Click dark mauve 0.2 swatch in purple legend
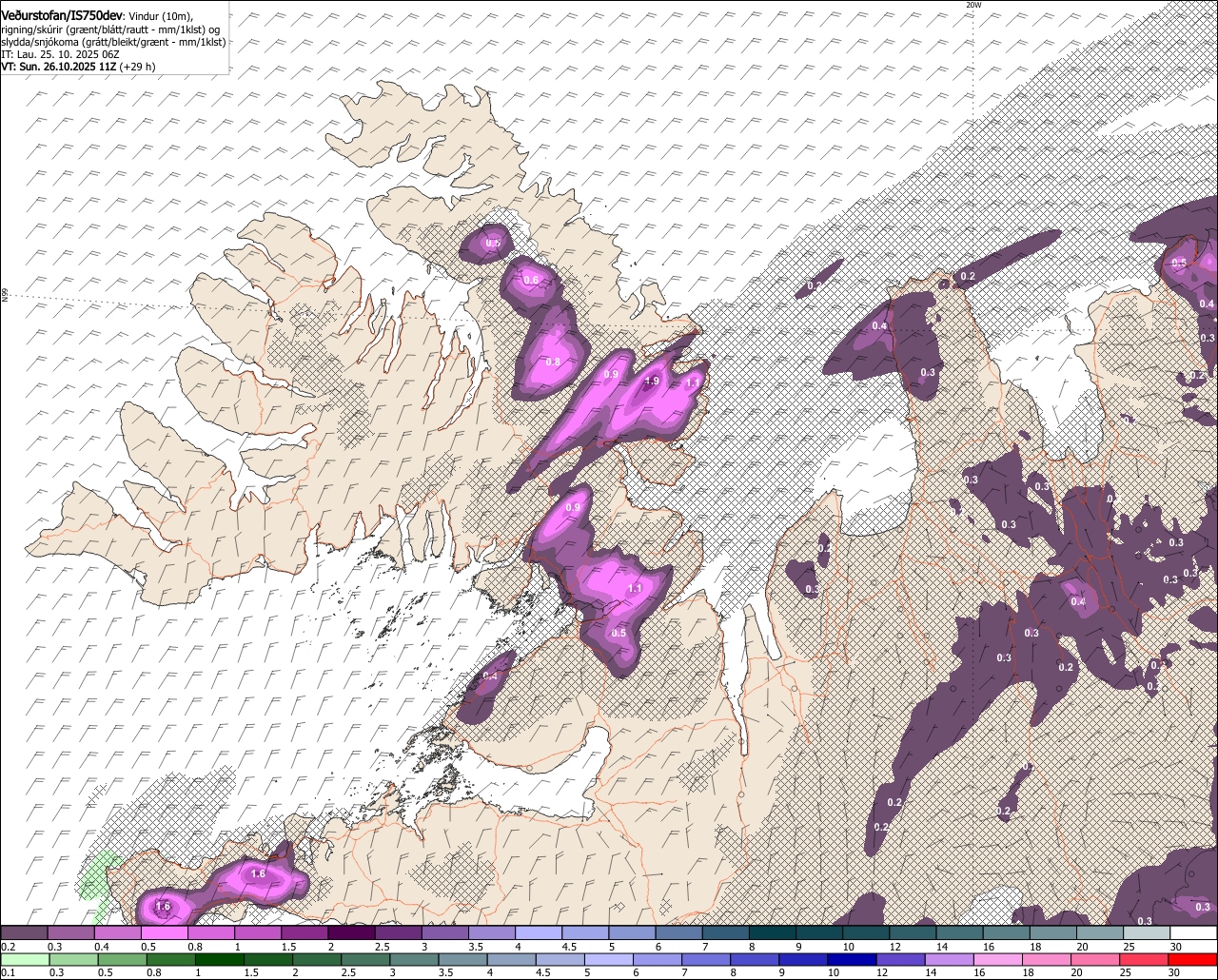 24,932
